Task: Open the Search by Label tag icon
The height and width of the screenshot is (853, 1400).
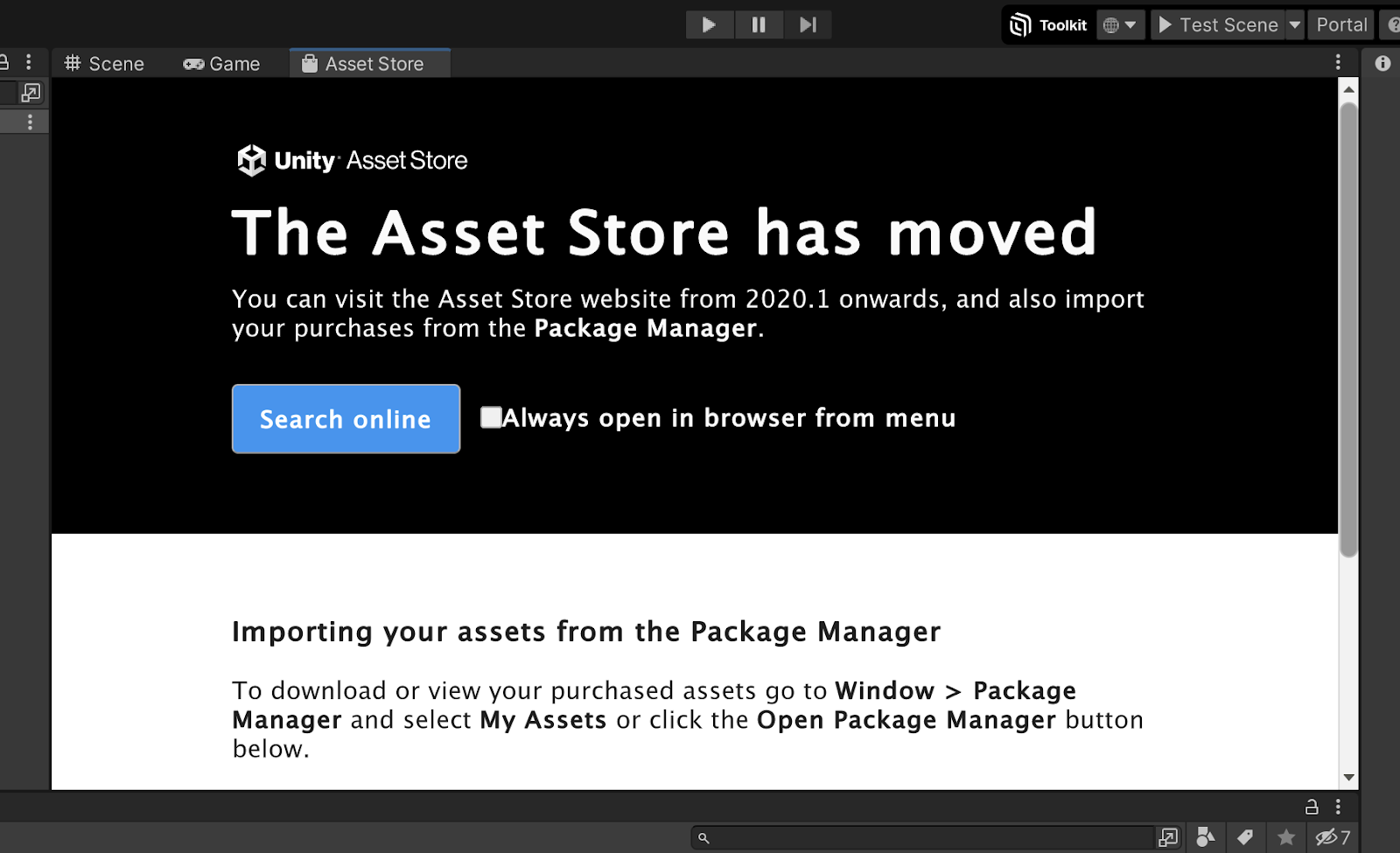Action: 1245,837
